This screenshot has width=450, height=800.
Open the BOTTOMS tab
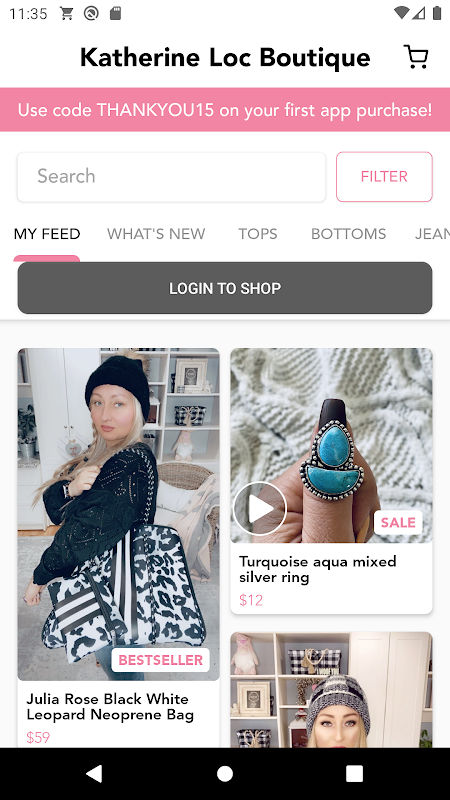[348, 234]
